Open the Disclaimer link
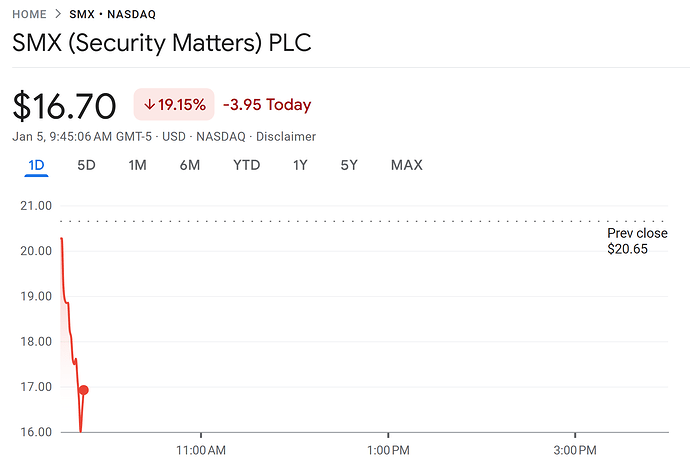The width and height of the screenshot is (690, 467). pos(286,136)
